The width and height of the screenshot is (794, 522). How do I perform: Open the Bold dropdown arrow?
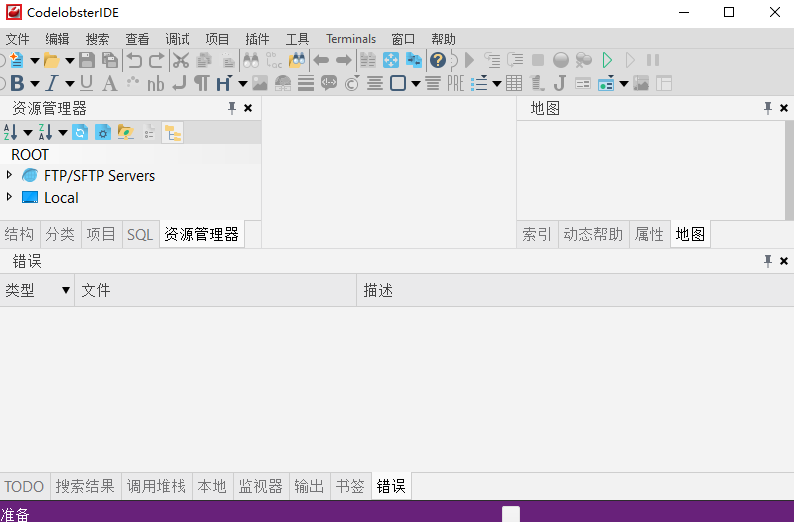(x=34, y=84)
